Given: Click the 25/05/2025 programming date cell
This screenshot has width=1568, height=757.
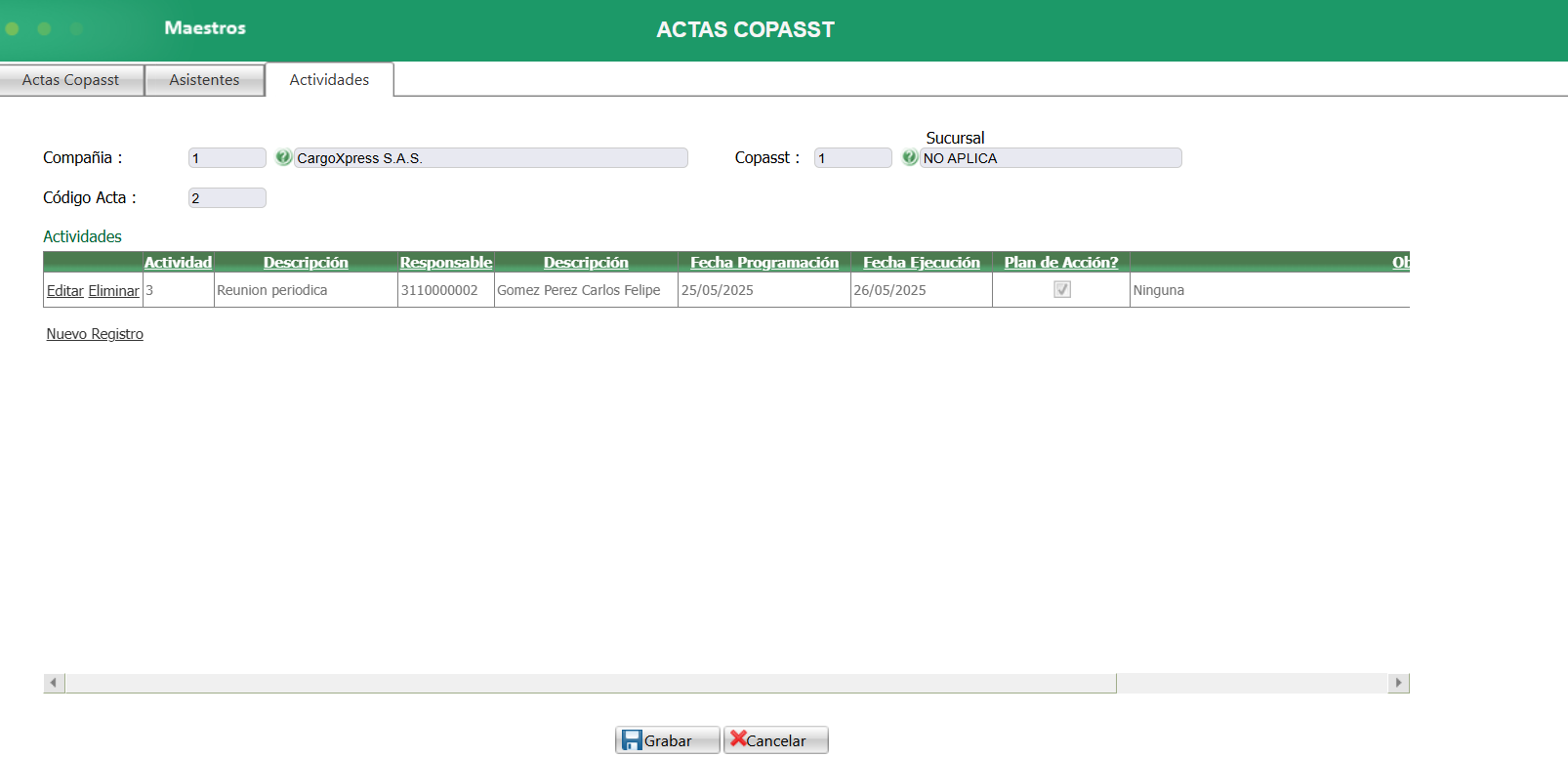Looking at the screenshot, I should click(764, 290).
